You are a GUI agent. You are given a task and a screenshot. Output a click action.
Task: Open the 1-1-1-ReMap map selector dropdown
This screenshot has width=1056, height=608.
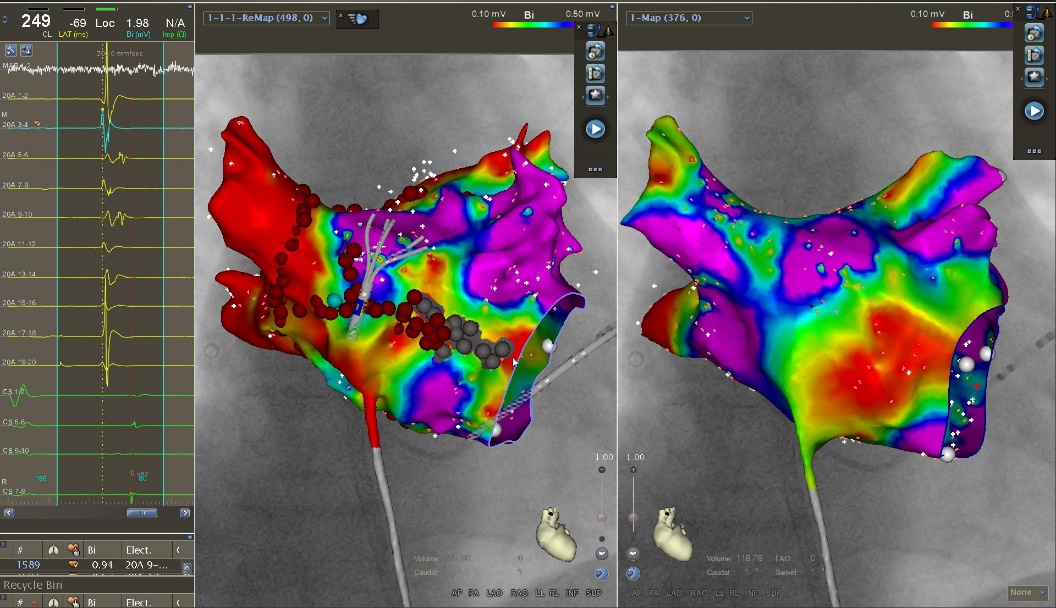266,18
